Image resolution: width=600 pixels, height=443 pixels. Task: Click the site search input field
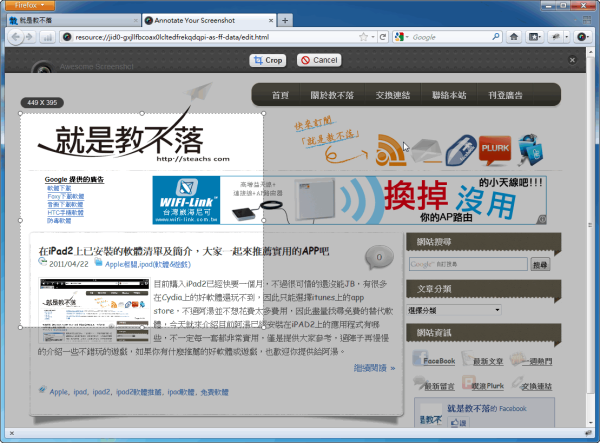coord(468,264)
